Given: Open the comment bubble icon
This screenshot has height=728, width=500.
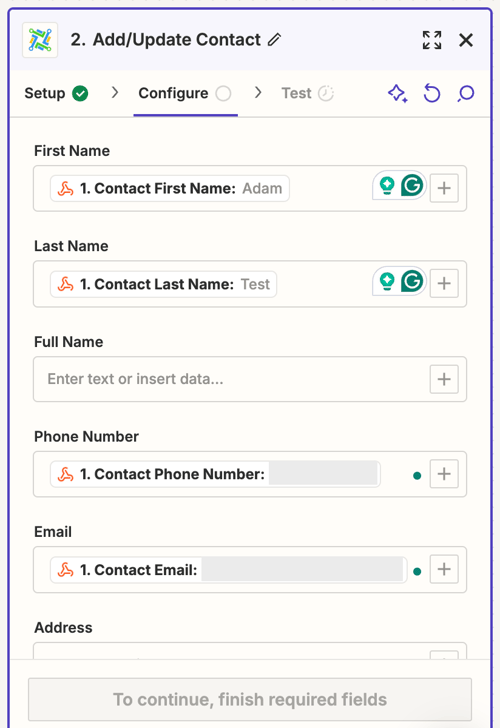Looking at the screenshot, I should 466,93.
